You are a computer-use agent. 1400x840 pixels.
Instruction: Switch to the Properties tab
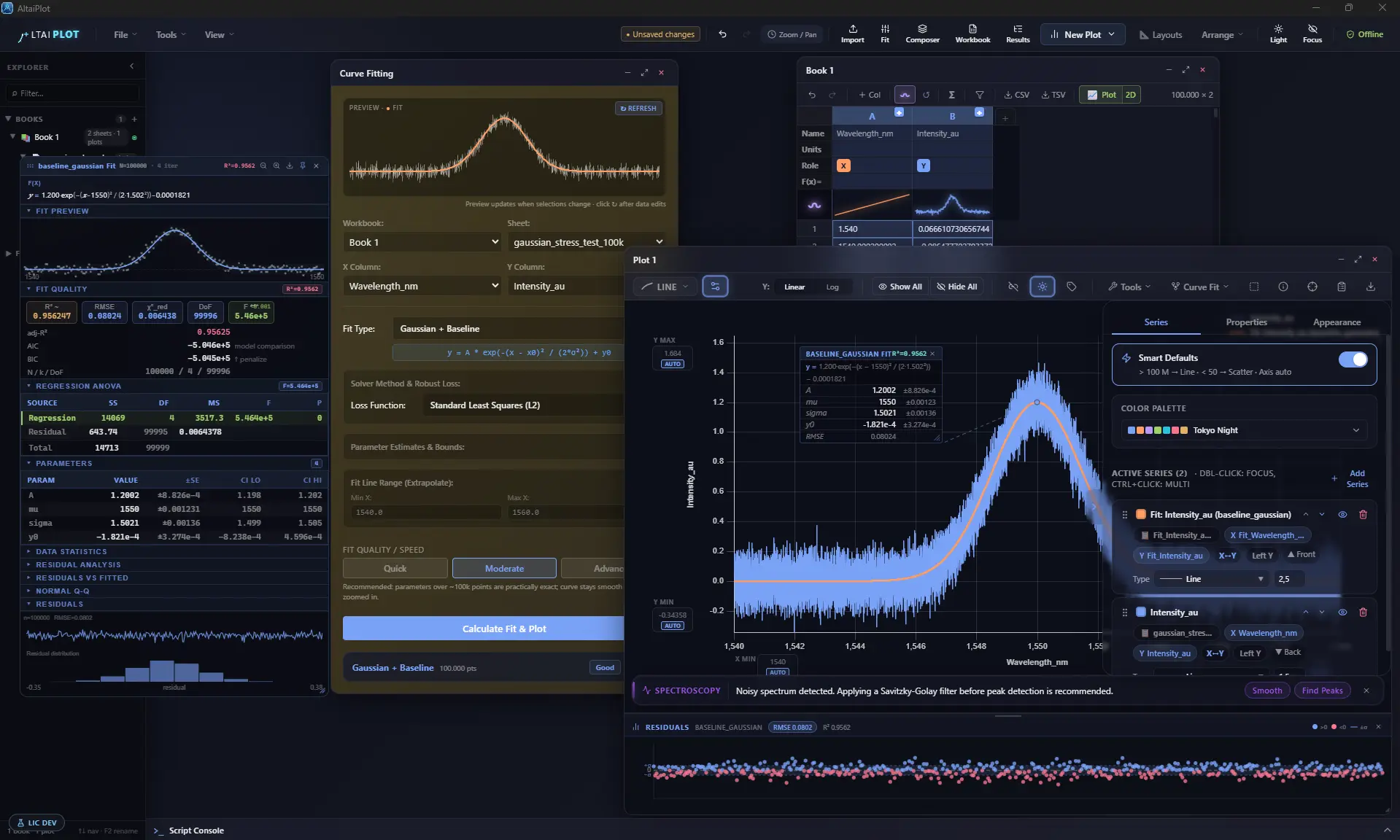pyautogui.click(x=1246, y=322)
